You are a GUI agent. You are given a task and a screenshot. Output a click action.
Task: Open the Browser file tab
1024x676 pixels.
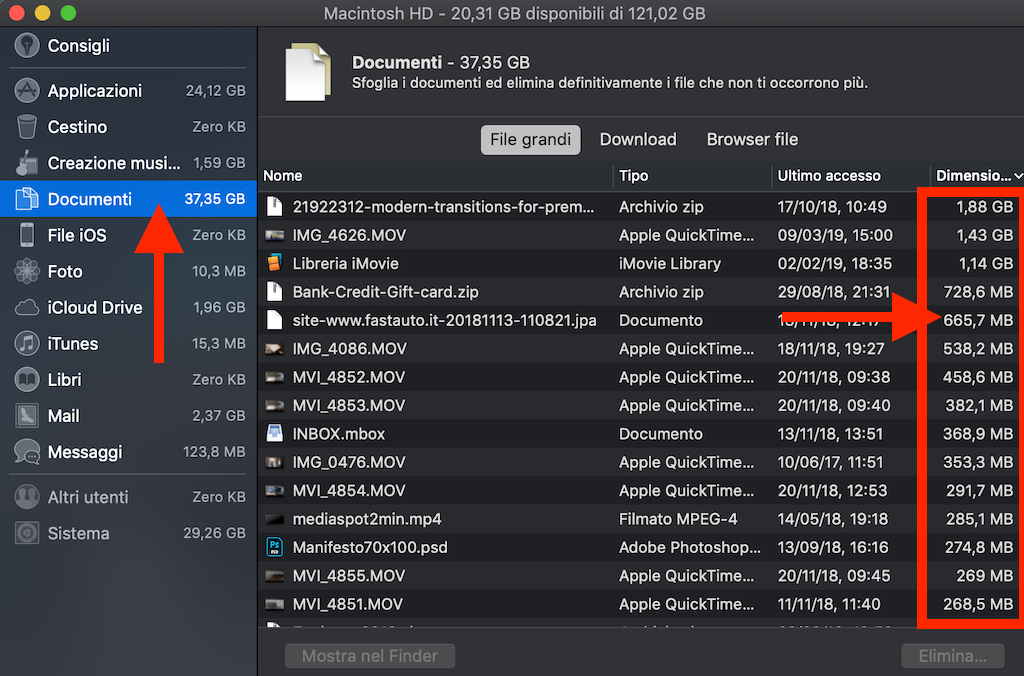click(752, 140)
